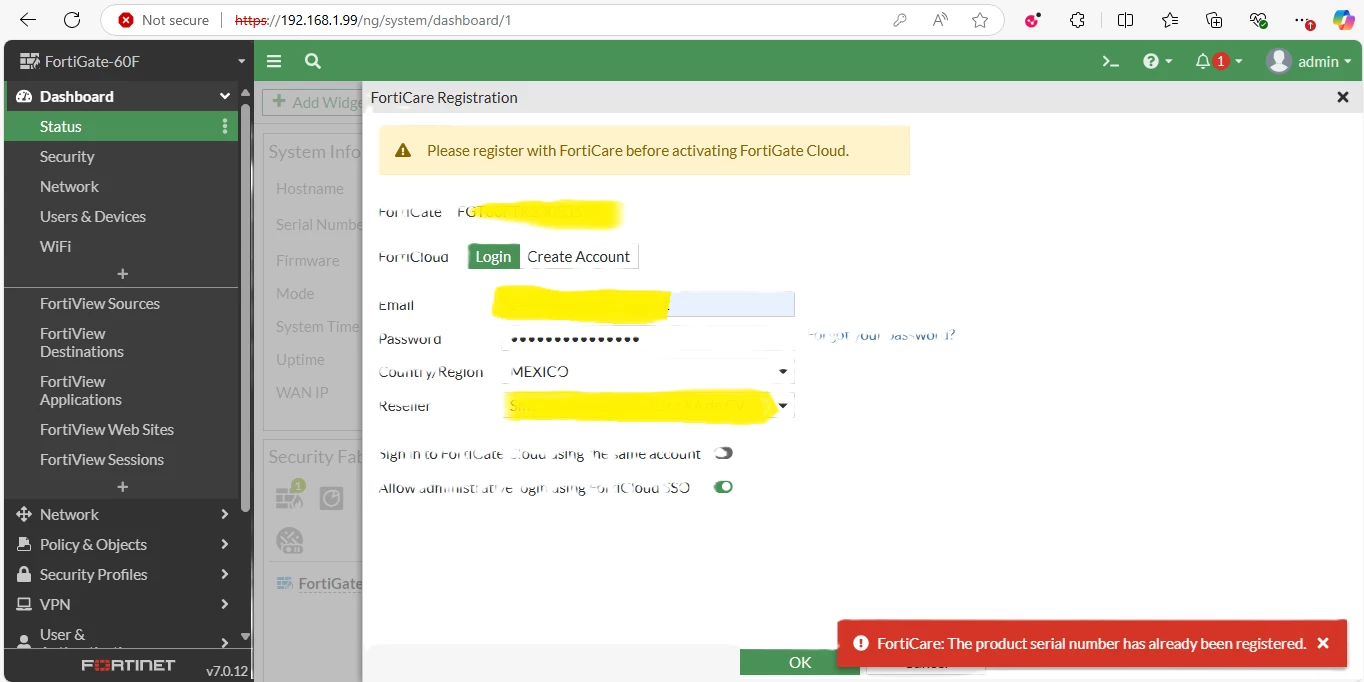
Task: Click the Add Widget button
Action: [x=314, y=102]
